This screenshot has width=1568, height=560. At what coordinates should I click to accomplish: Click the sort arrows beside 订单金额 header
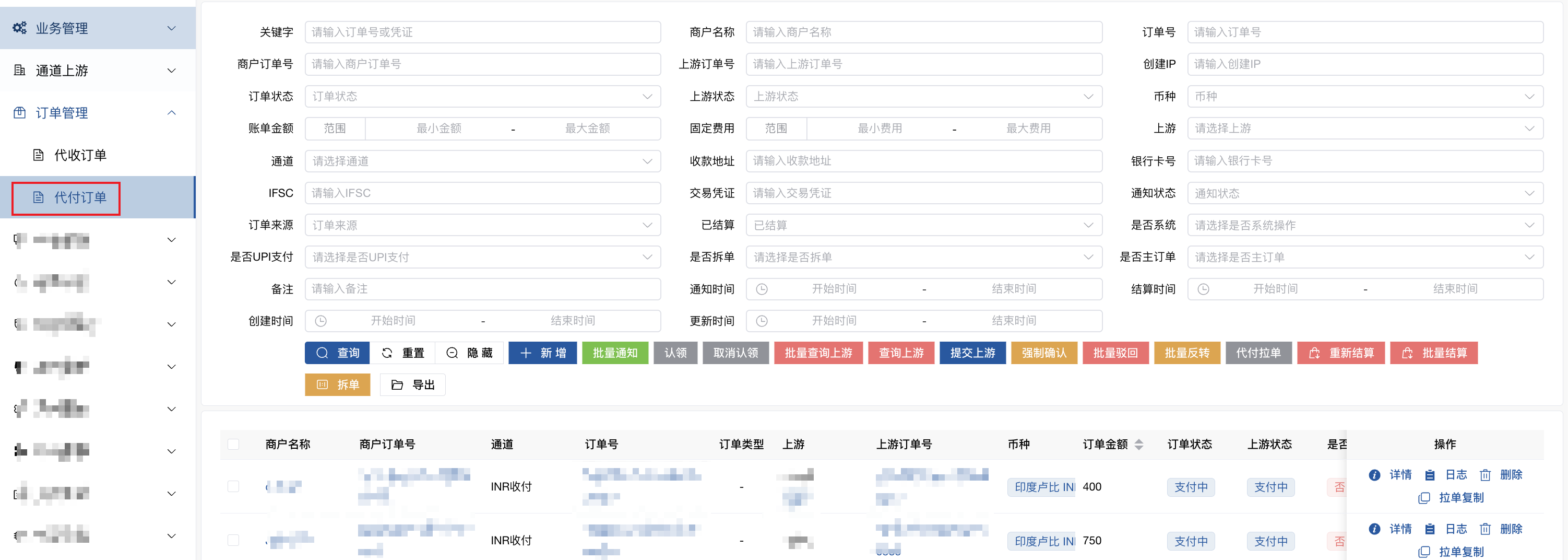pos(1139,444)
